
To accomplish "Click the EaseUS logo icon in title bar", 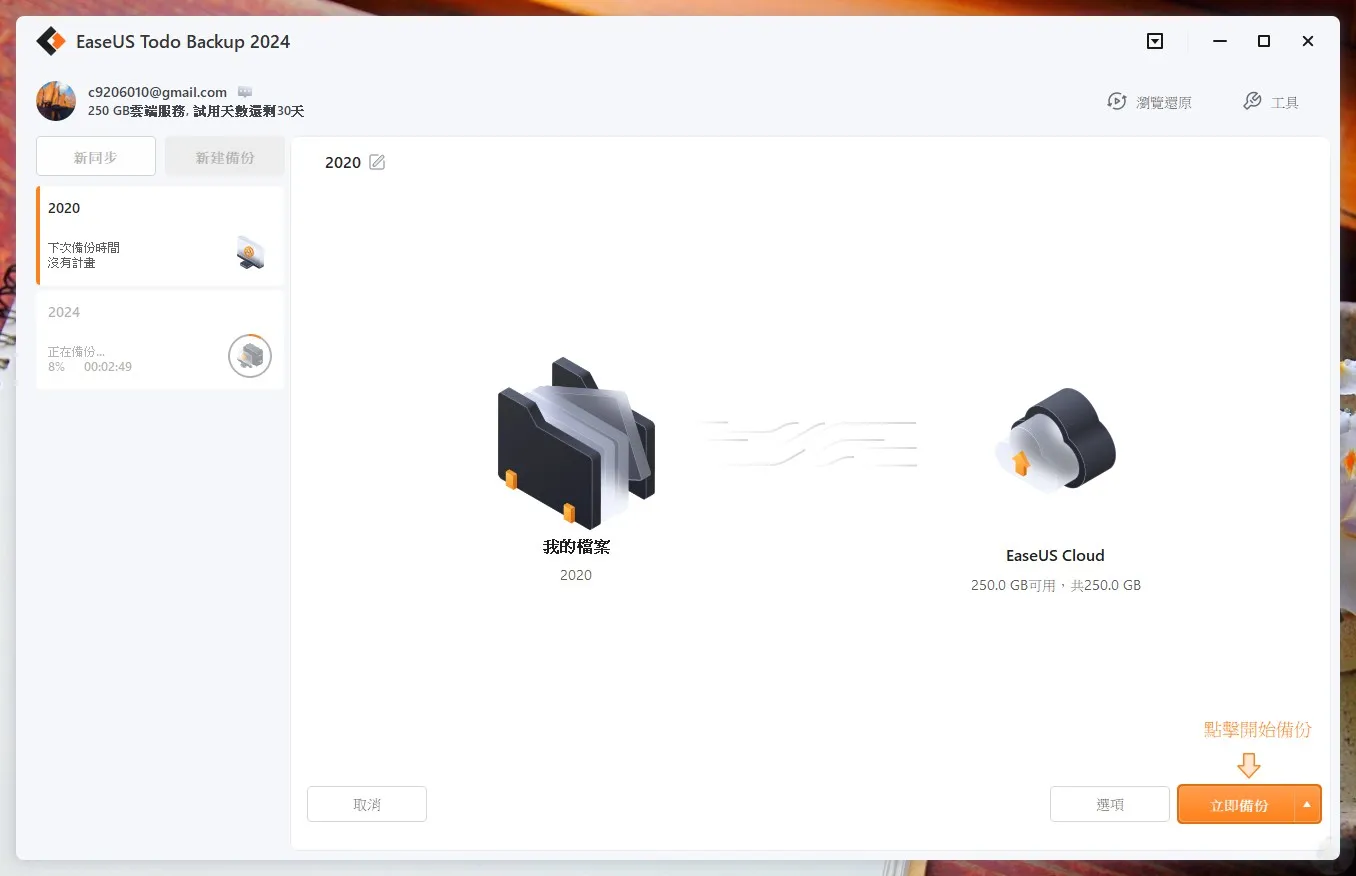I will 51,41.
